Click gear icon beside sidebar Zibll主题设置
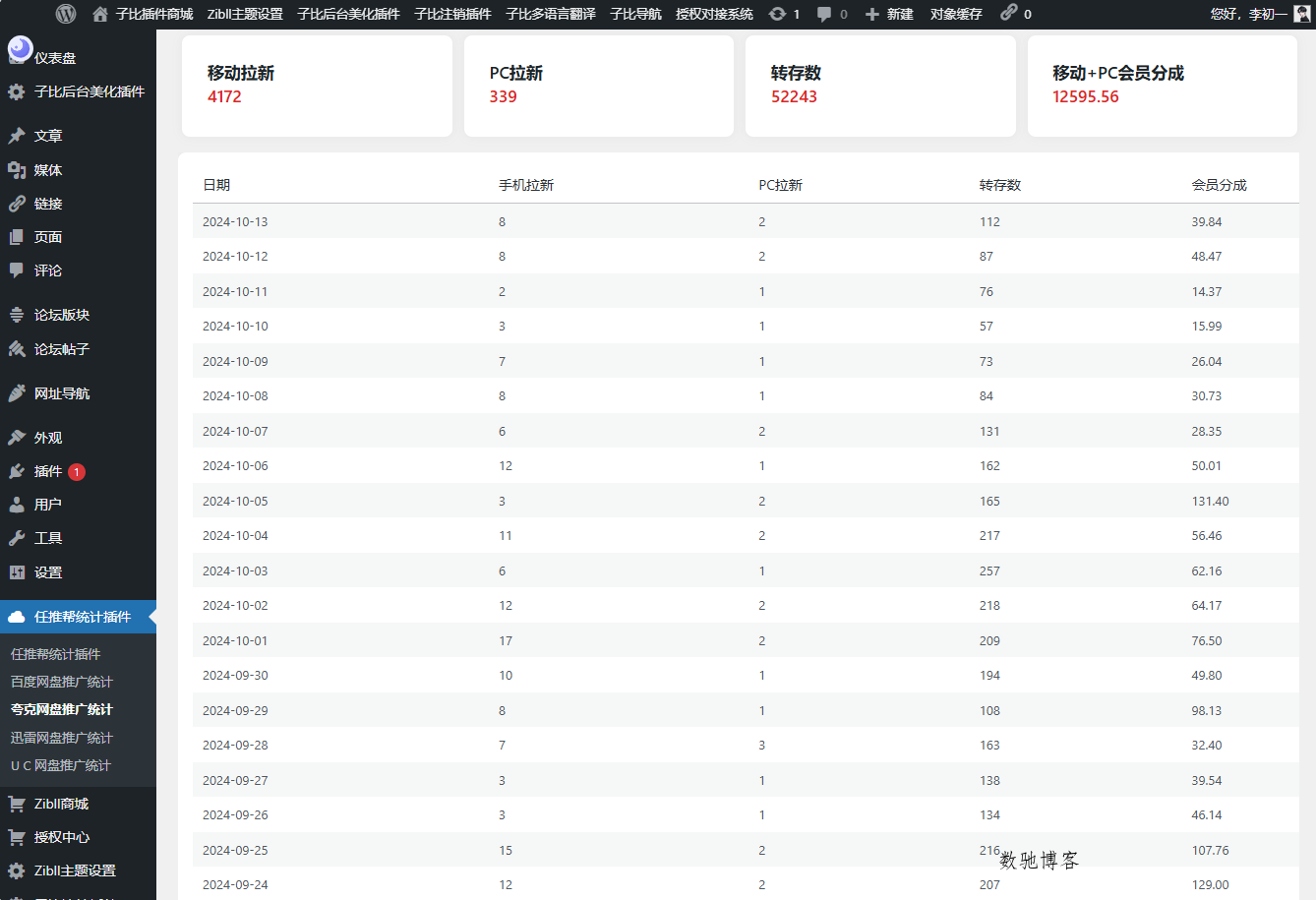This screenshot has width=1316, height=900. tap(17, 870)
